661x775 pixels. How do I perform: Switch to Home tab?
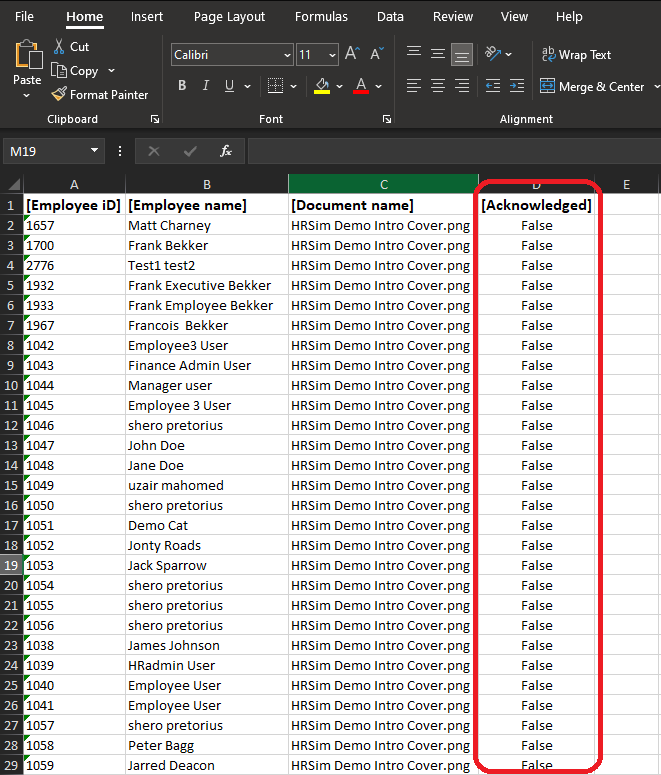[x=85, y=16]
